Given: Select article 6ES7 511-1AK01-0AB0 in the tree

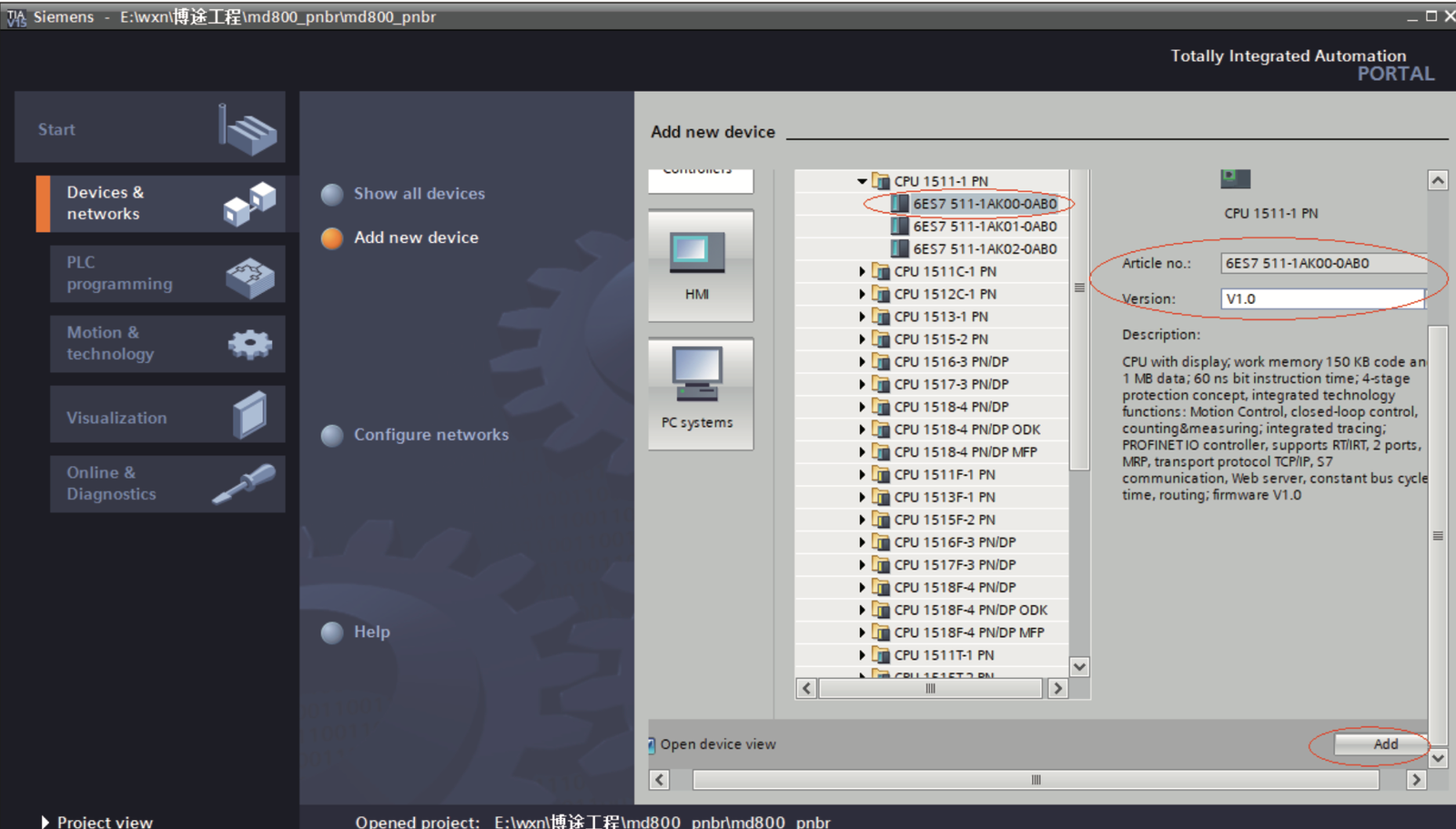Looking at the screenshot, I should click(x=984, y=227).
